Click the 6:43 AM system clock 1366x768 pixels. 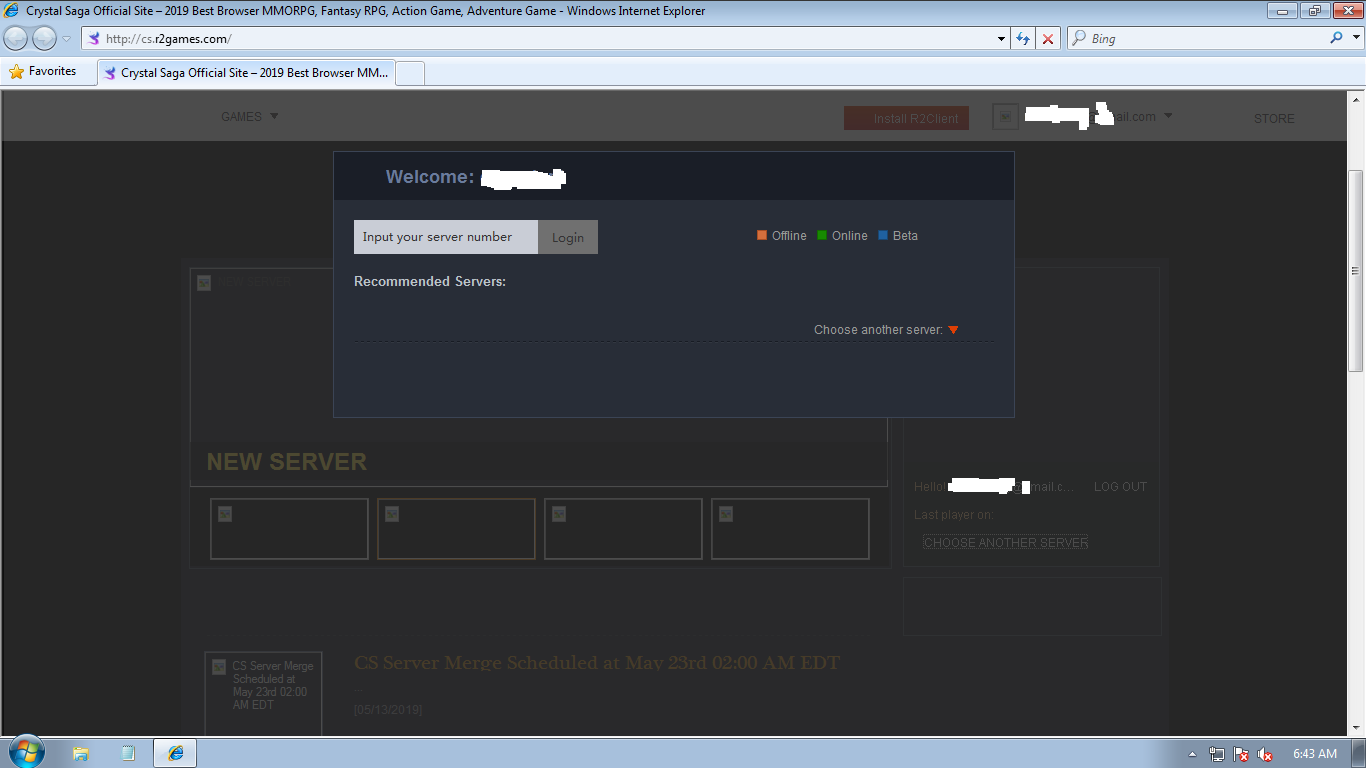click(x=1315, y=754)
